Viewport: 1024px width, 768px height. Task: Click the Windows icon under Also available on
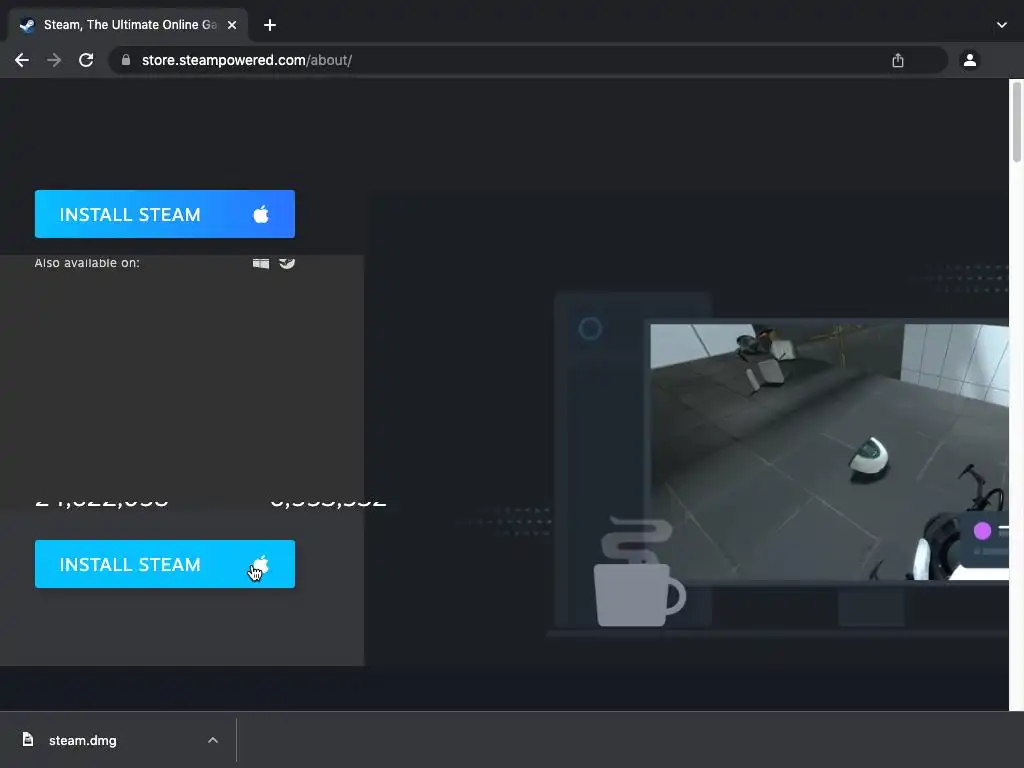click(261, 263)
